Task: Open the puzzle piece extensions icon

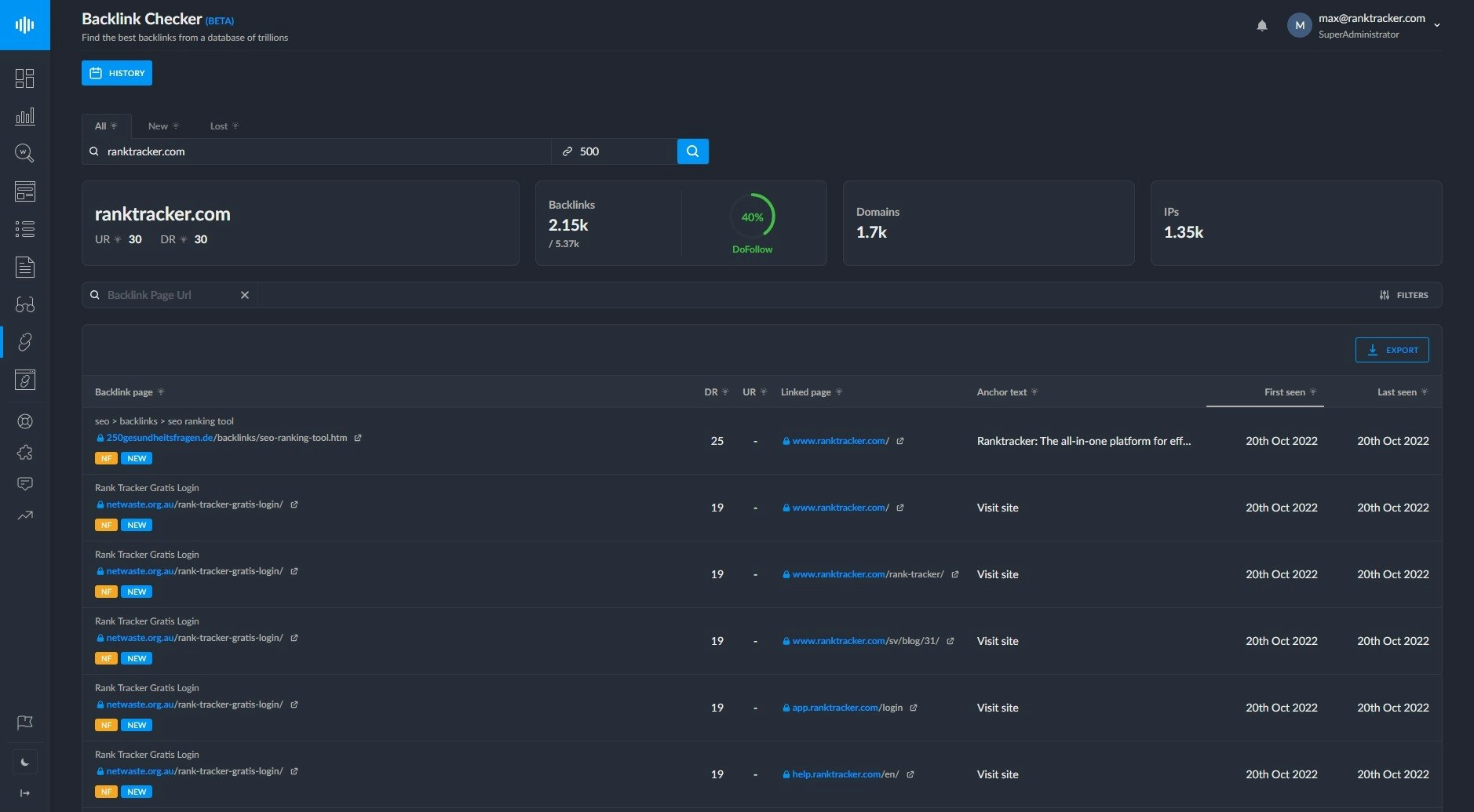Action: coord(25,453)
